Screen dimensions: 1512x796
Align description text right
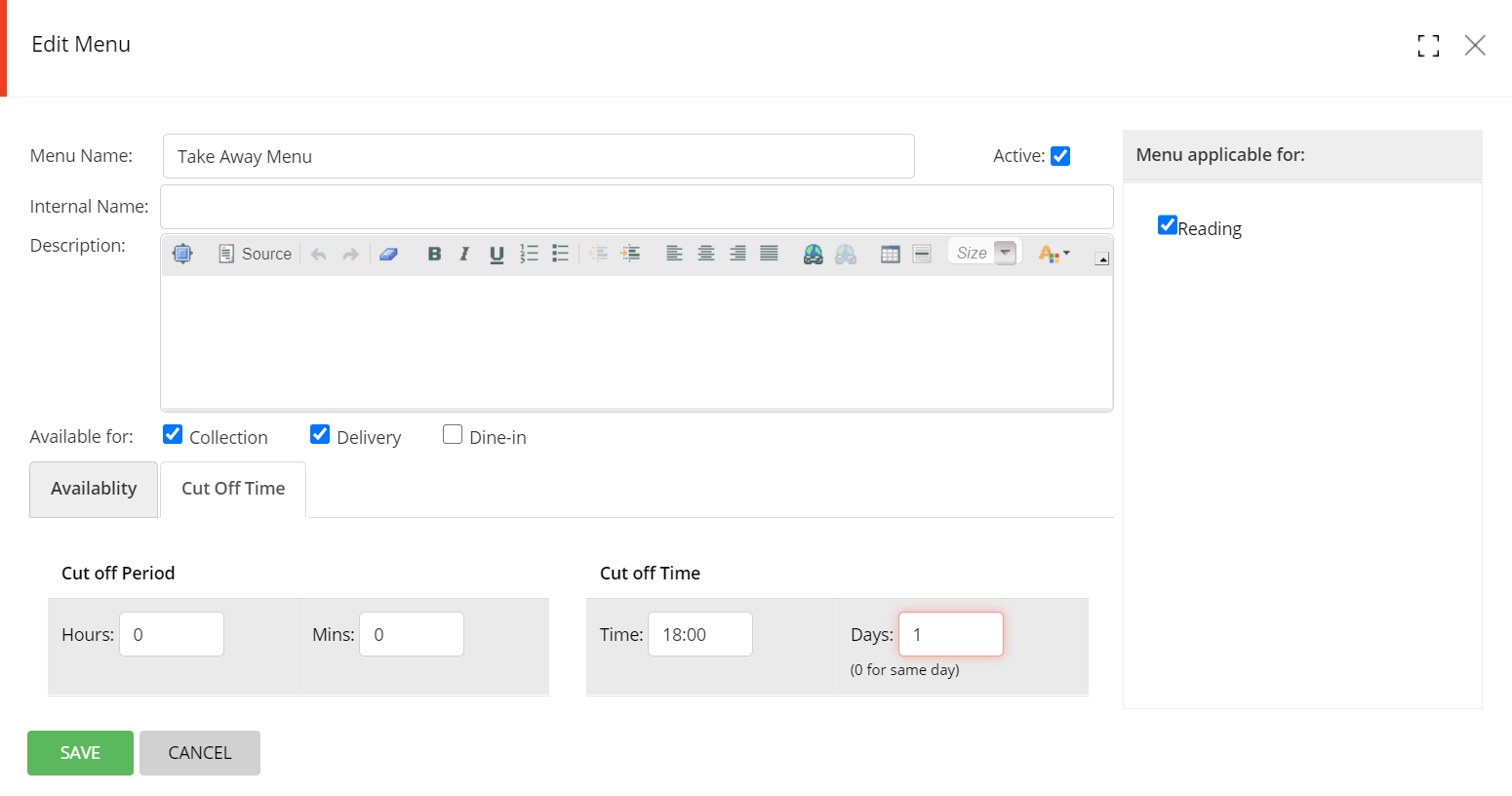coord(737,254)
